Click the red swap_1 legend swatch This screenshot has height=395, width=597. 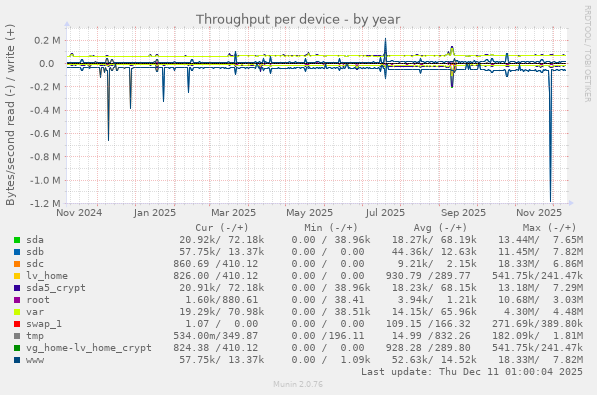[17, 324]
